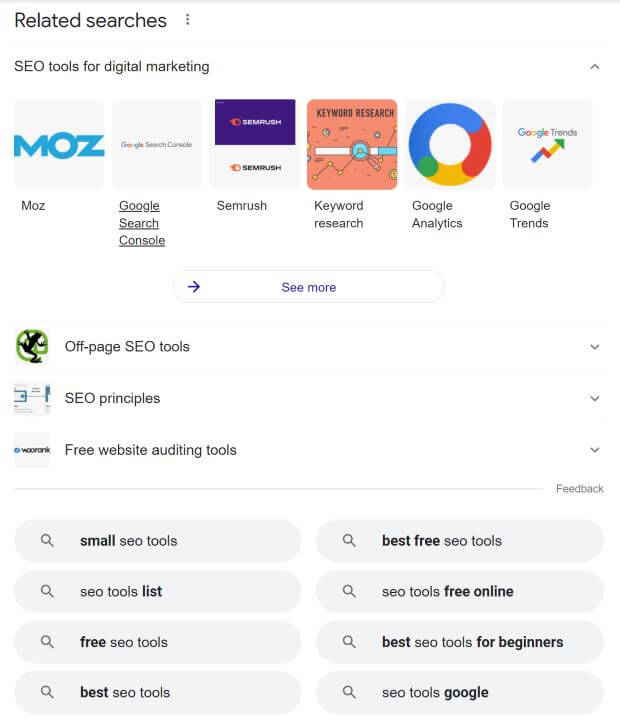Collapse the SEO tools for digital marketing section

point(595,67)
